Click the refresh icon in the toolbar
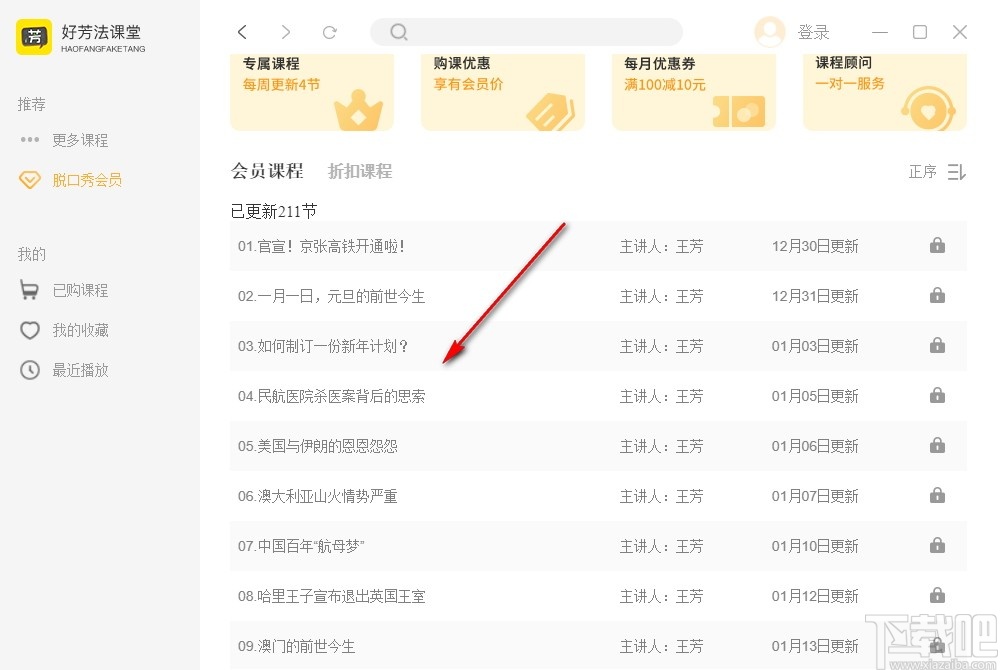This screenshot has height=670, width=1000. click(x=330, y=31)
